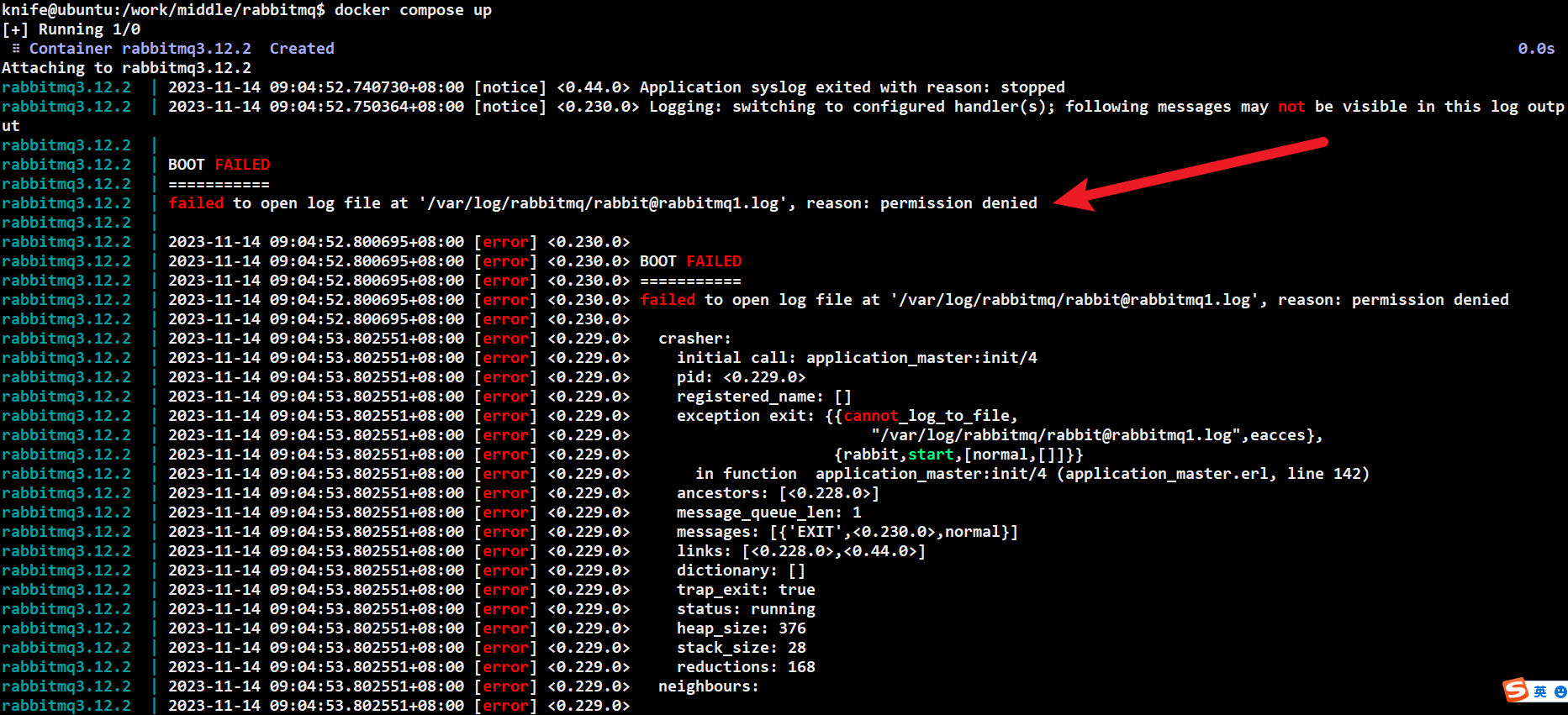The height and width of the screenshot is (715, 1568).
Task: Click the timestamp '09:04:52.740730+08:00'
Action: click(x=367, y=87)
